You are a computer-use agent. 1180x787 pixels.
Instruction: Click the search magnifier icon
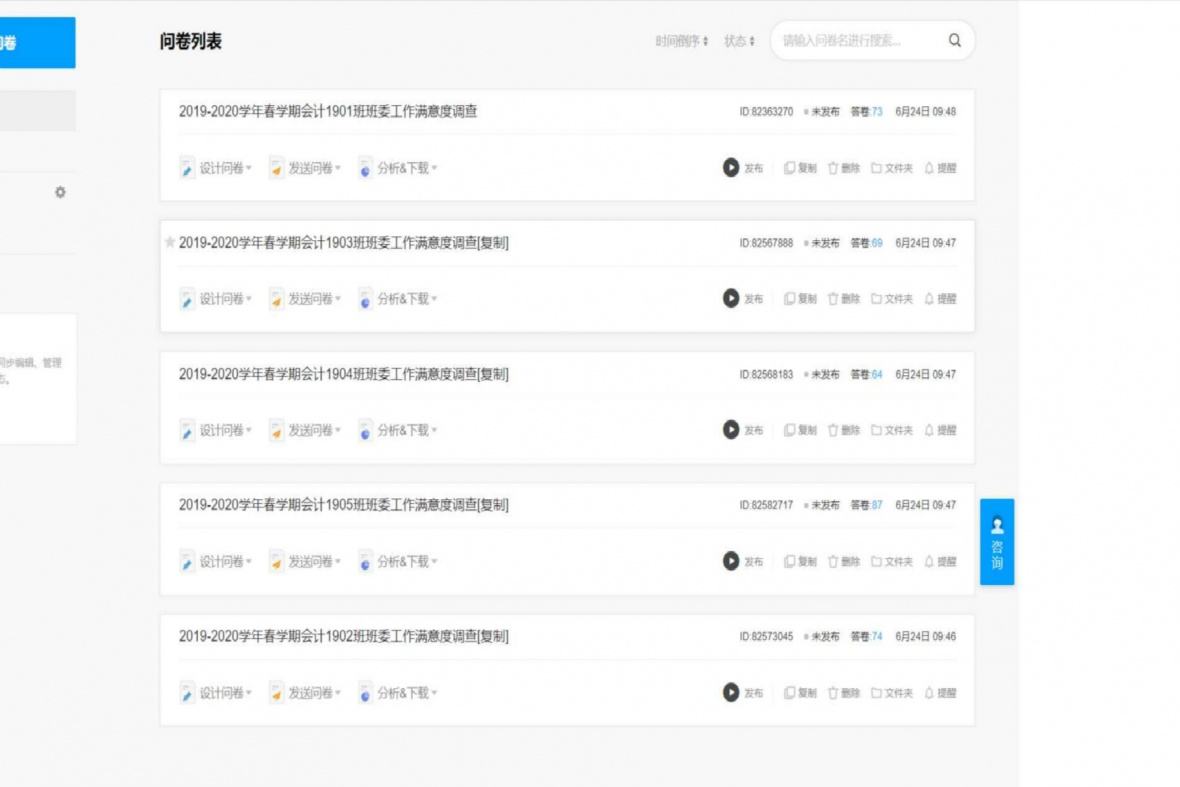point(954,41)
